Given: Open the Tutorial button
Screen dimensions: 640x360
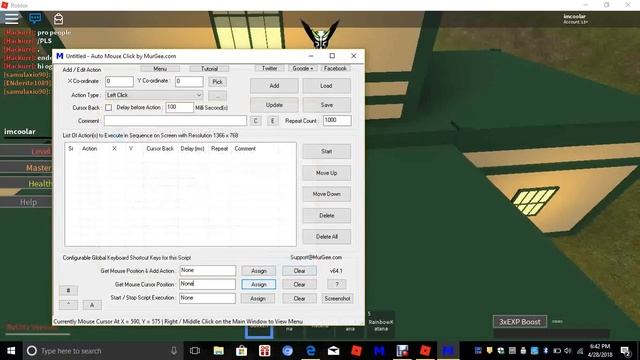Looking at the screenshot, I should coord(209,69).
